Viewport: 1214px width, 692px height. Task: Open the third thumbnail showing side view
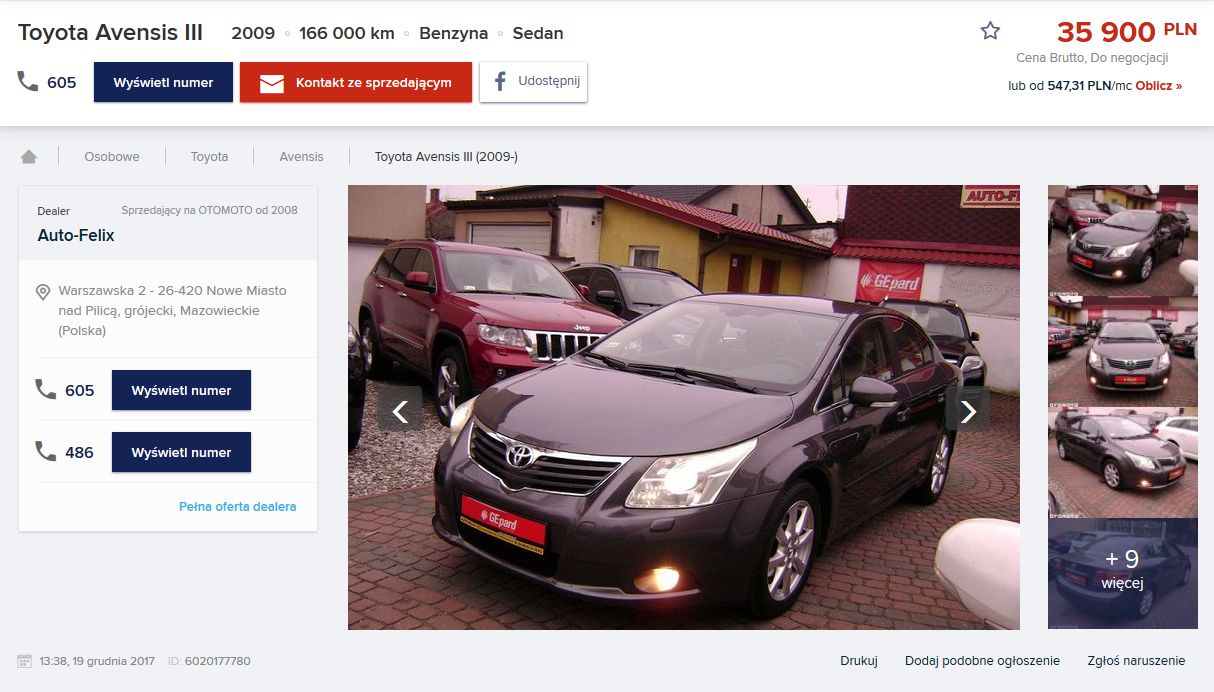point(1123,463)
